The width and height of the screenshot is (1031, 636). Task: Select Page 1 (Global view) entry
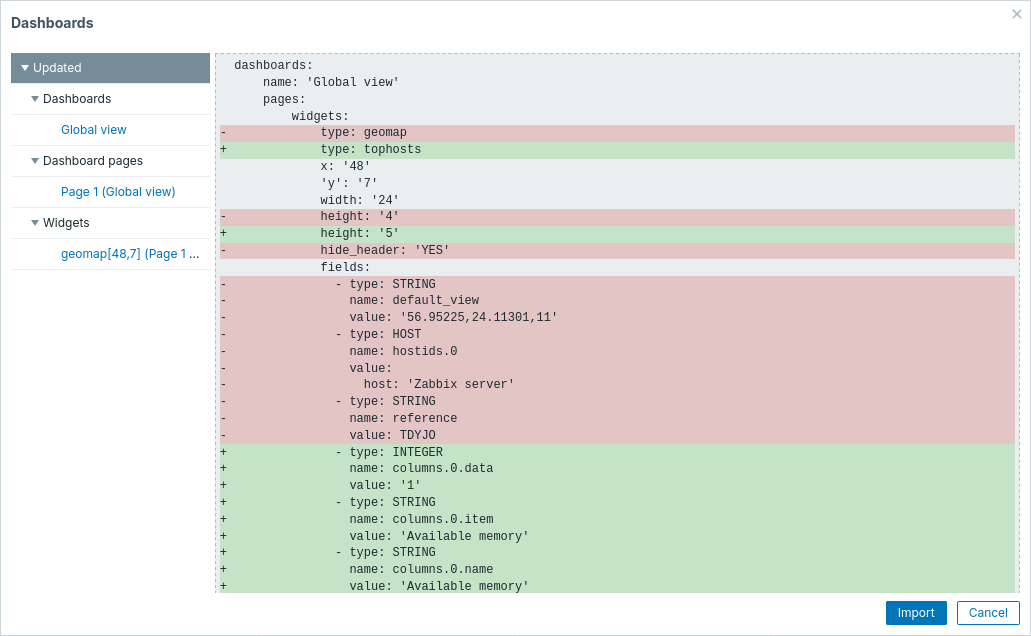pyautogui.click(x=118, y=192)
